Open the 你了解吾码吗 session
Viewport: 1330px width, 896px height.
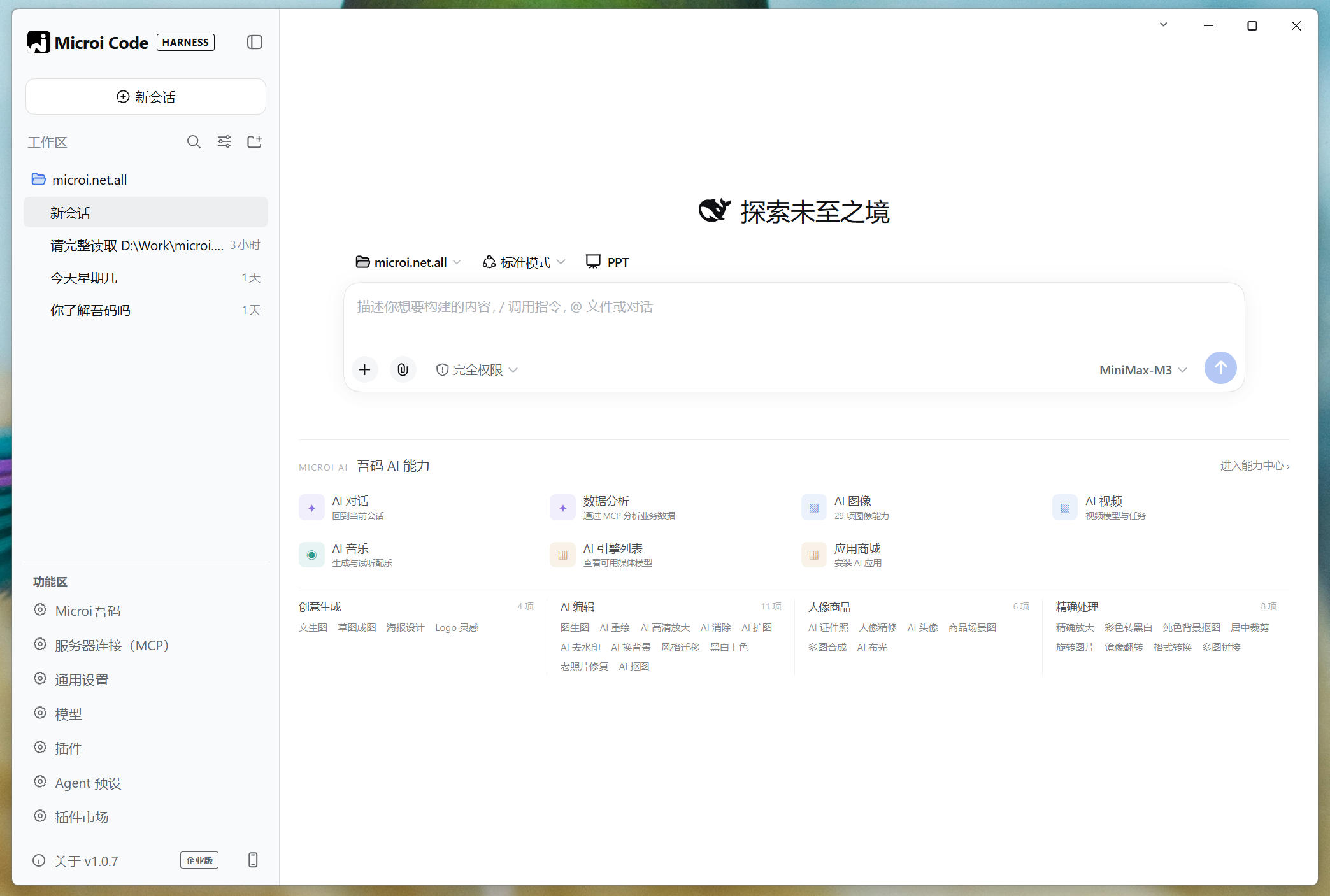146,310
